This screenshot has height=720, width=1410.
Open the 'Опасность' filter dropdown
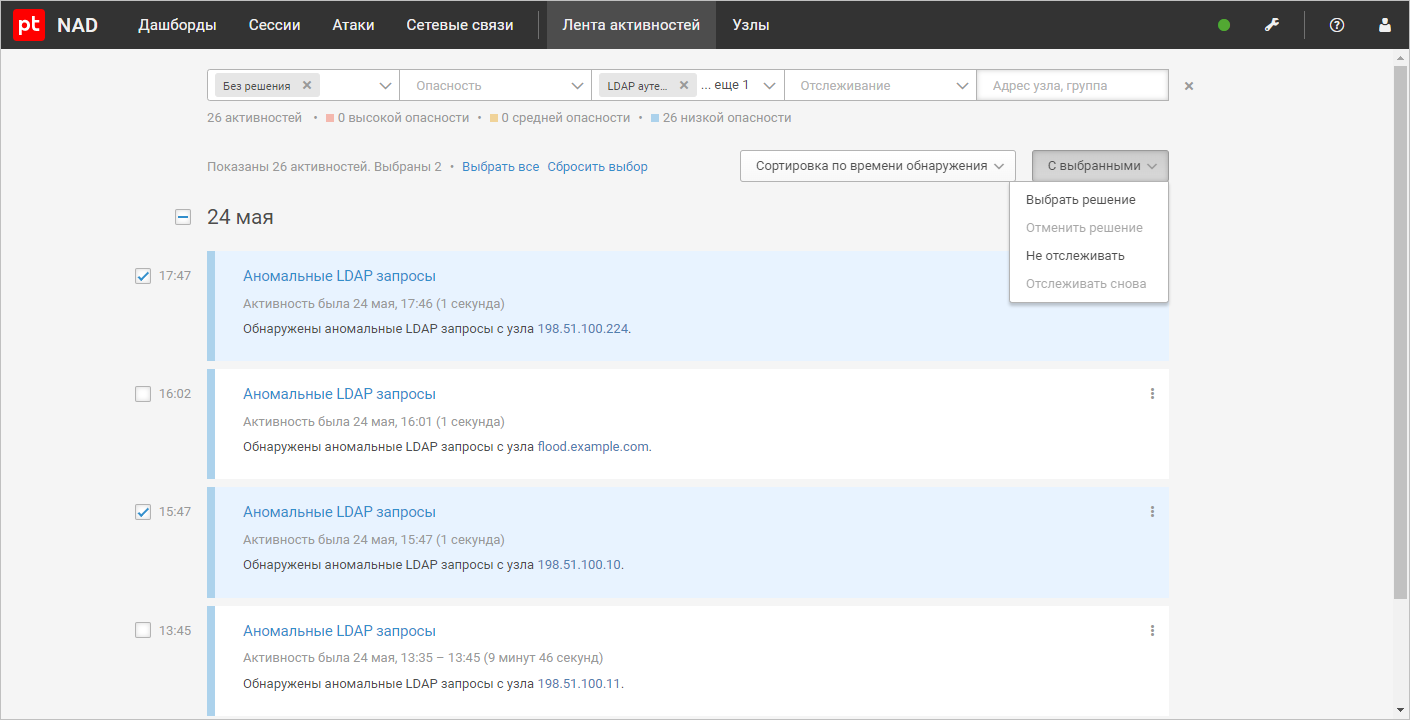pos(495,86)
